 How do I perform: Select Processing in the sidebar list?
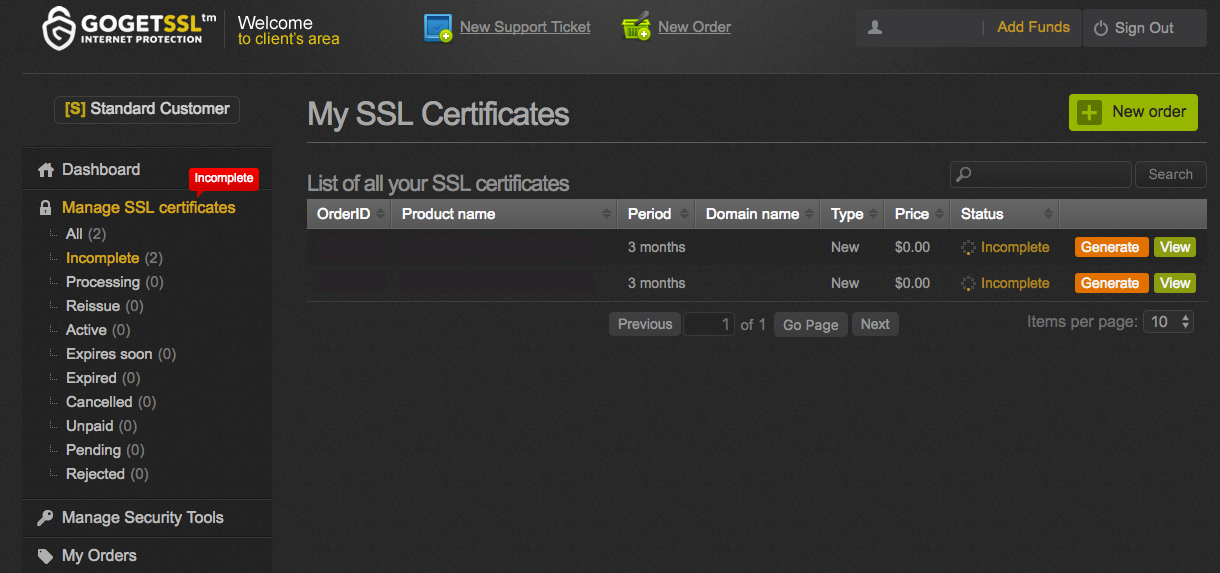(x=102, y=282)
